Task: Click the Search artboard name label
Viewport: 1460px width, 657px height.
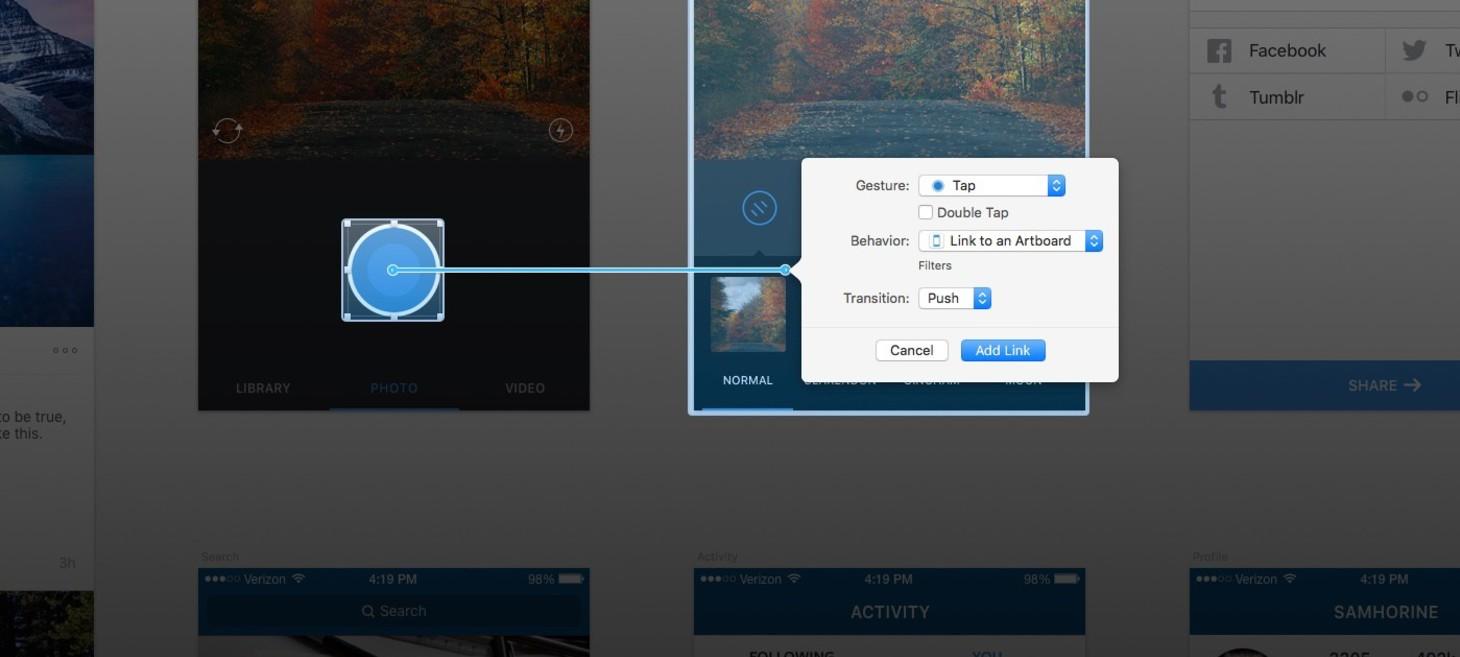Action: pyautogui.click(x=220, y=557)
